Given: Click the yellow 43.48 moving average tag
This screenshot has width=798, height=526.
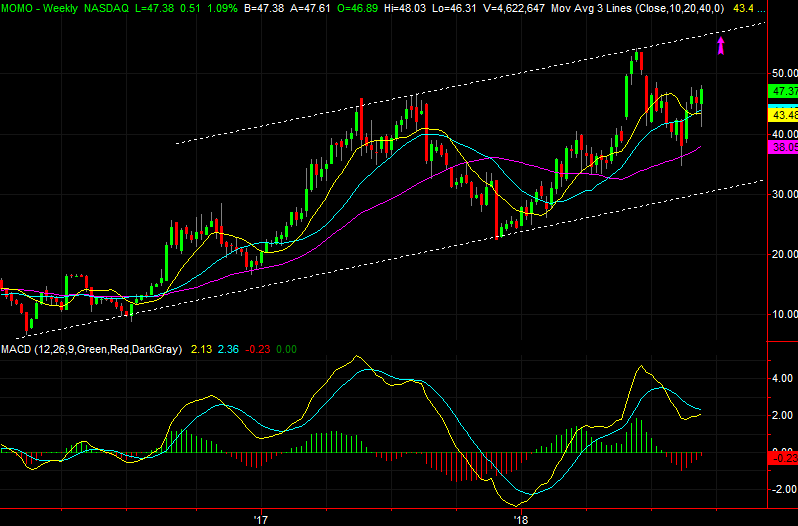Looking at the screenshot, I should pos(781,115).
